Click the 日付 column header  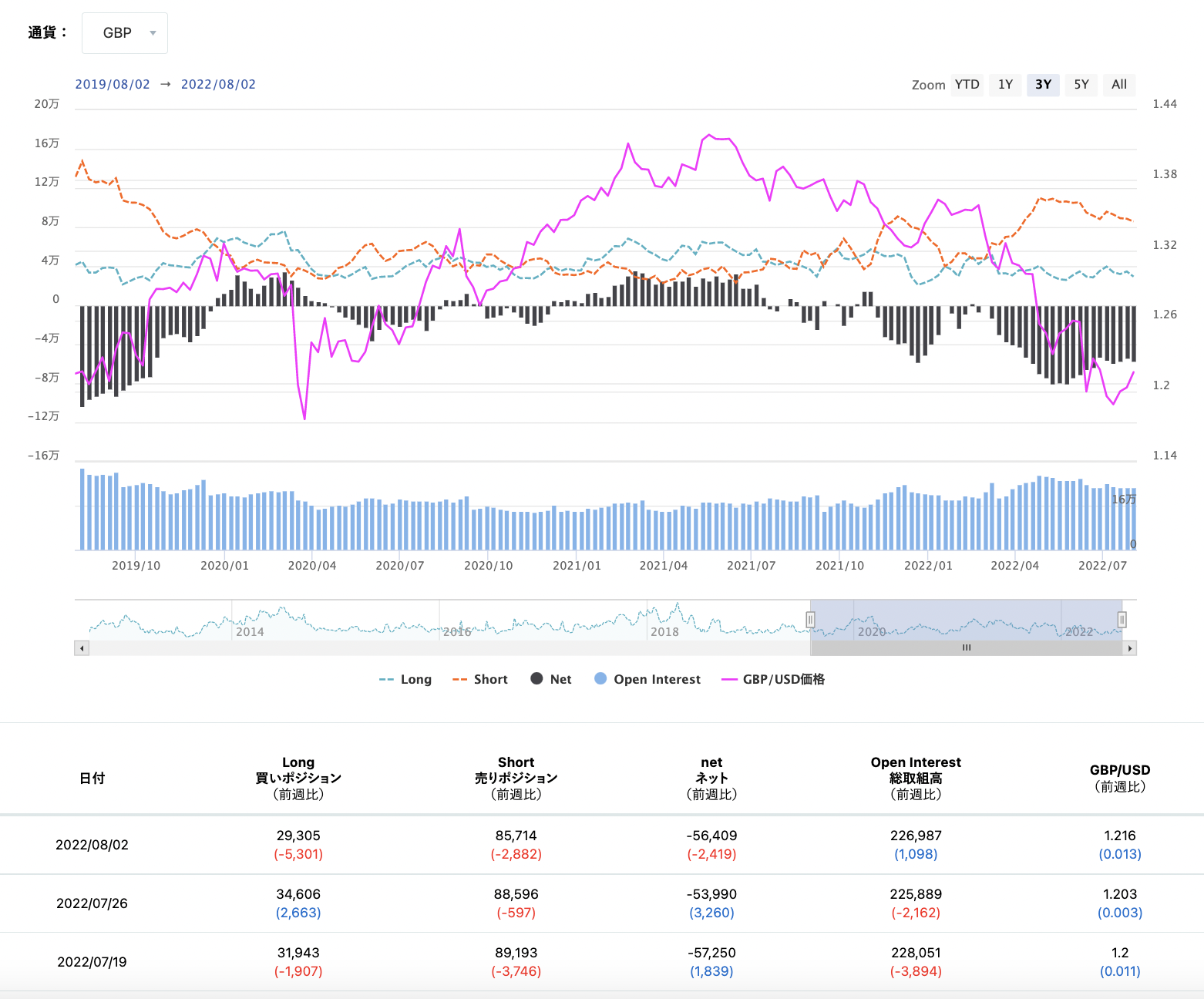point(92,779)
